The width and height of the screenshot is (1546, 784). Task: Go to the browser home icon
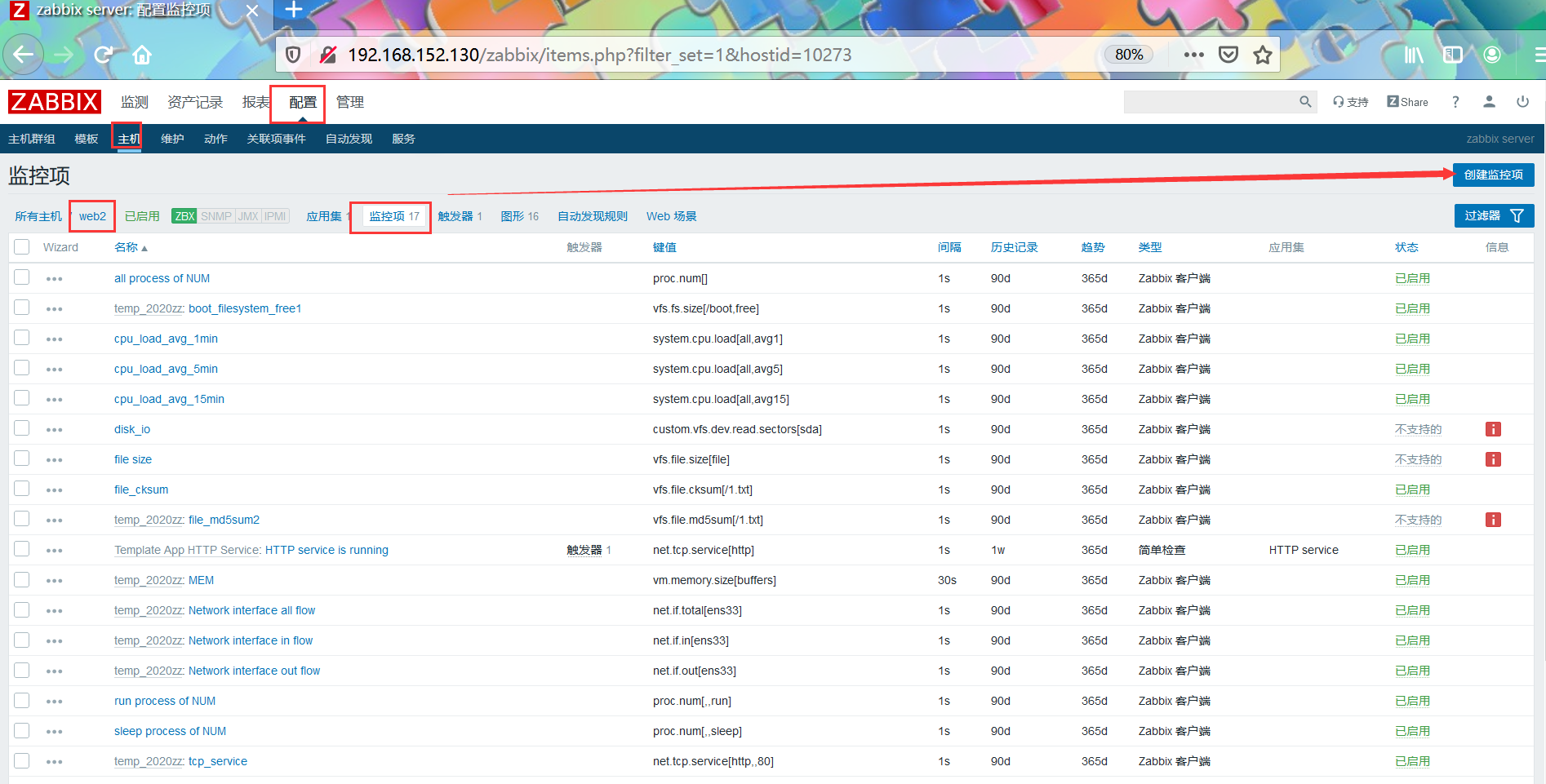coord(142,55)
